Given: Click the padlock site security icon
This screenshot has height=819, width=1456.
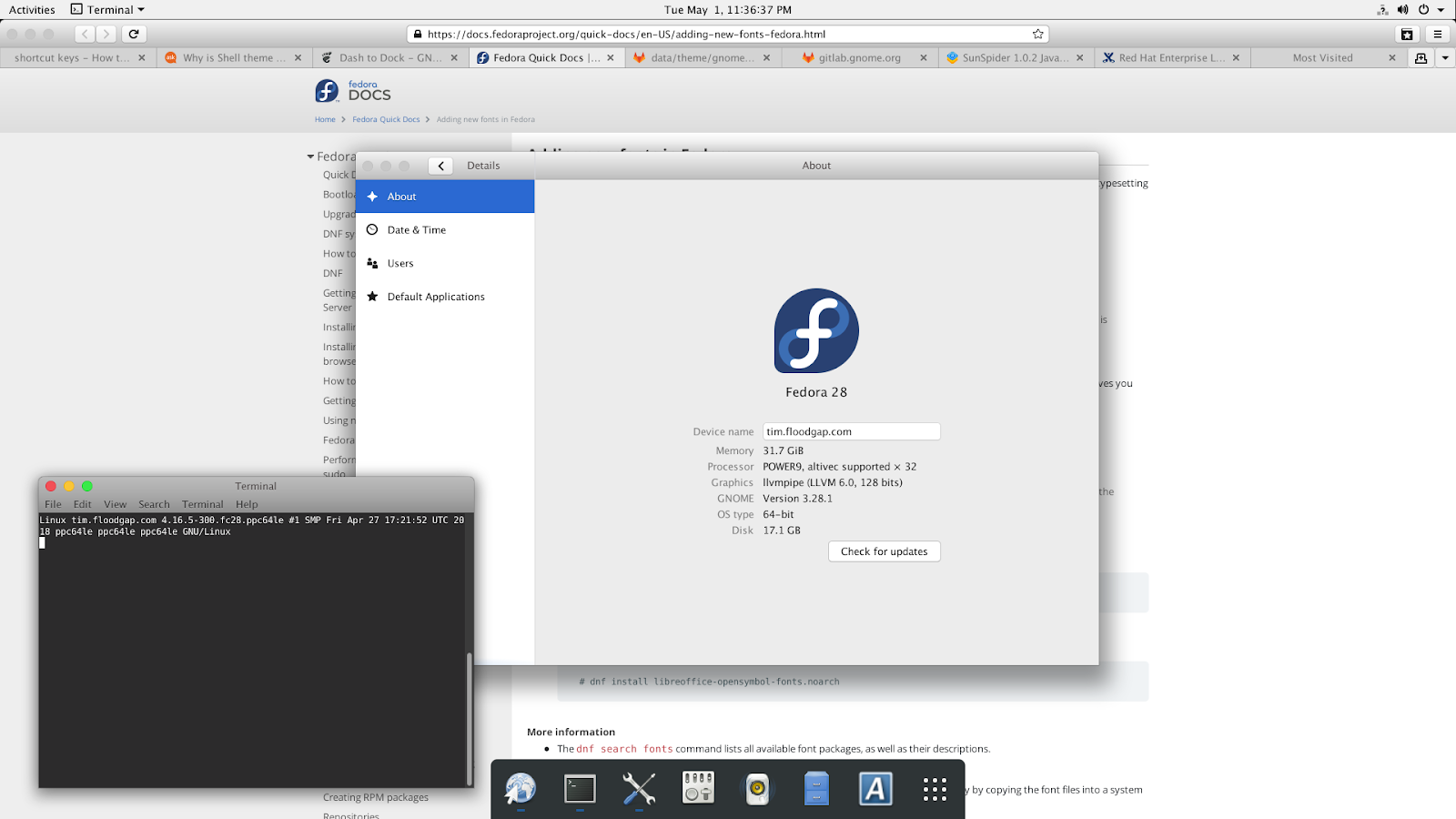Looking at the screenshot, I should point(418,34).
